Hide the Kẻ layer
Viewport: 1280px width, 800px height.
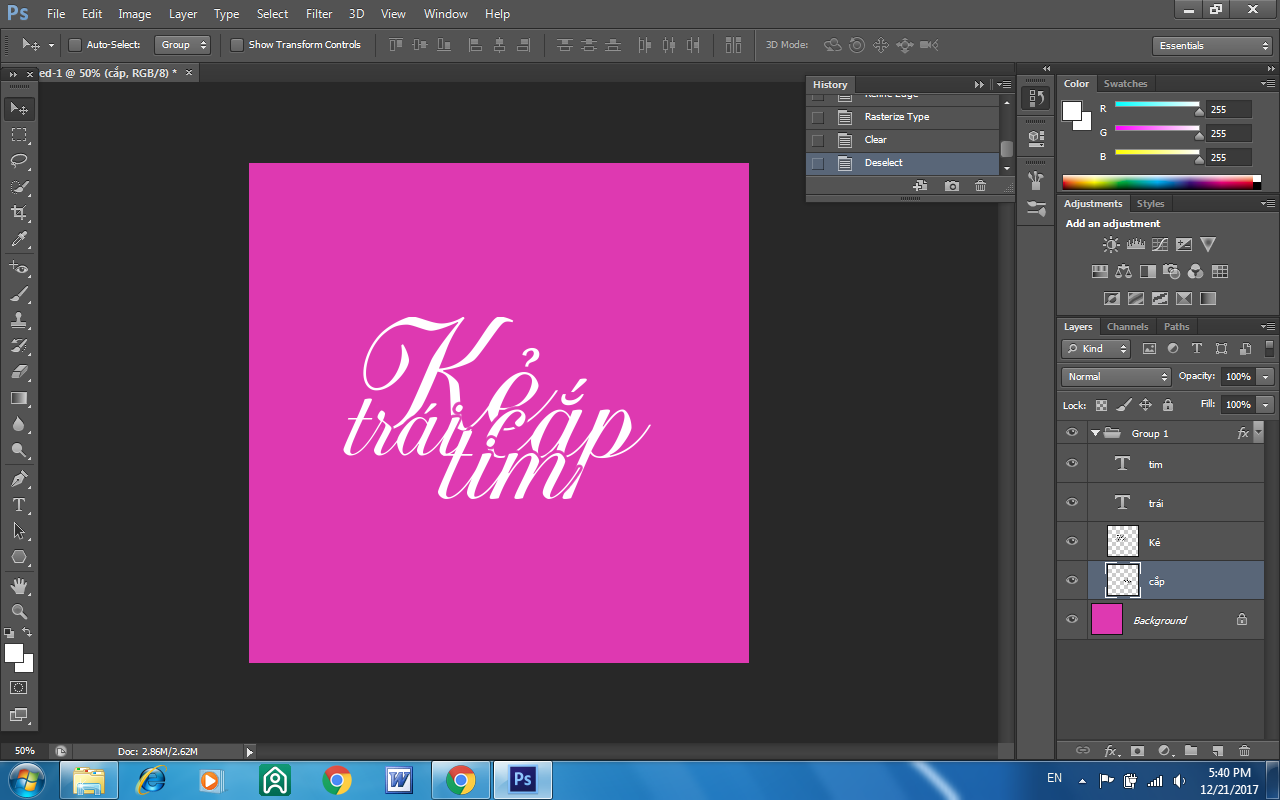1072,541
